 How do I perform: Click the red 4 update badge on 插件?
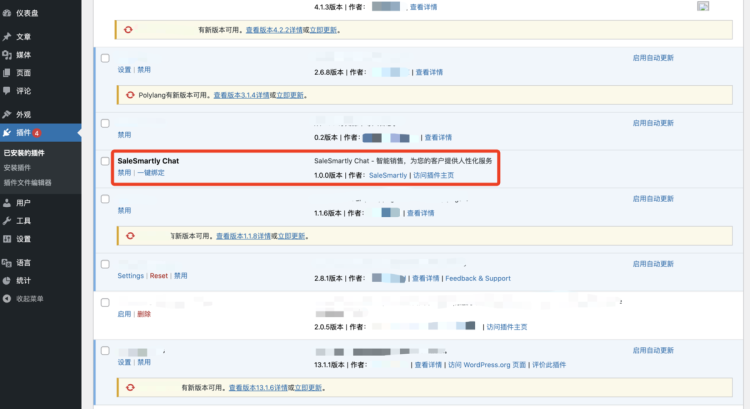pos(37,133)
